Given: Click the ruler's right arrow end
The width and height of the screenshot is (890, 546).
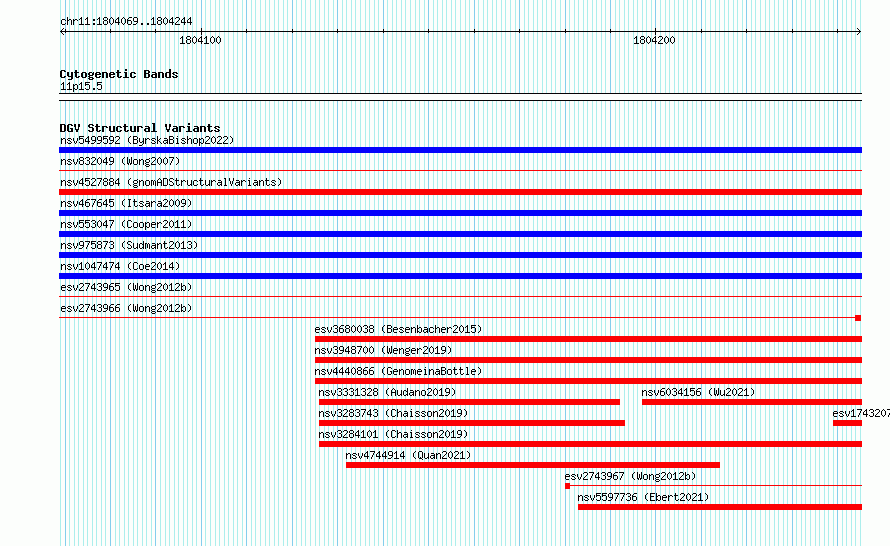Looking at the screenshot, I should 859,31.
